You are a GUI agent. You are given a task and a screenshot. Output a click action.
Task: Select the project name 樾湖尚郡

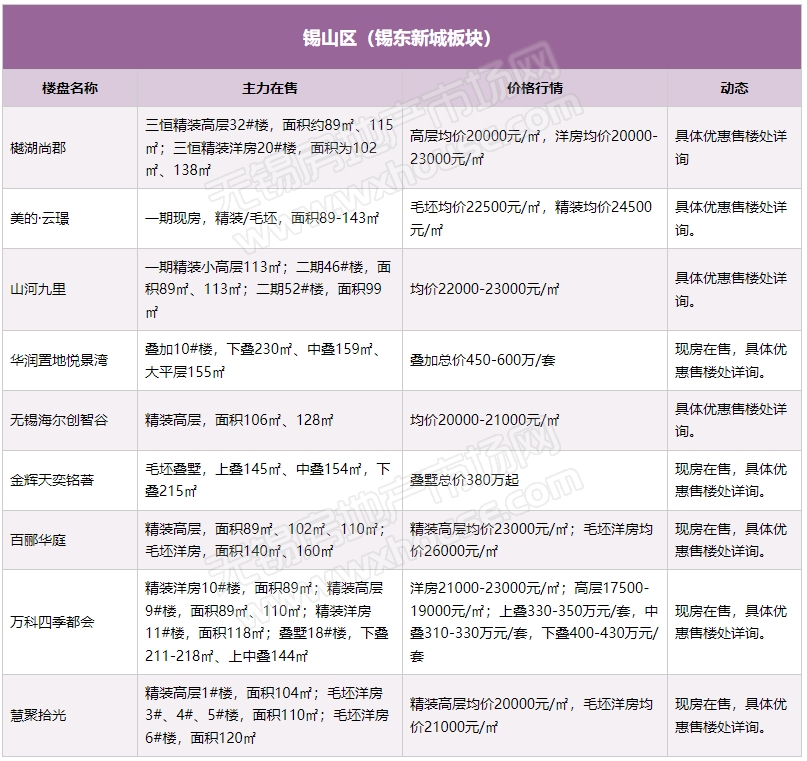pos(39,148)
